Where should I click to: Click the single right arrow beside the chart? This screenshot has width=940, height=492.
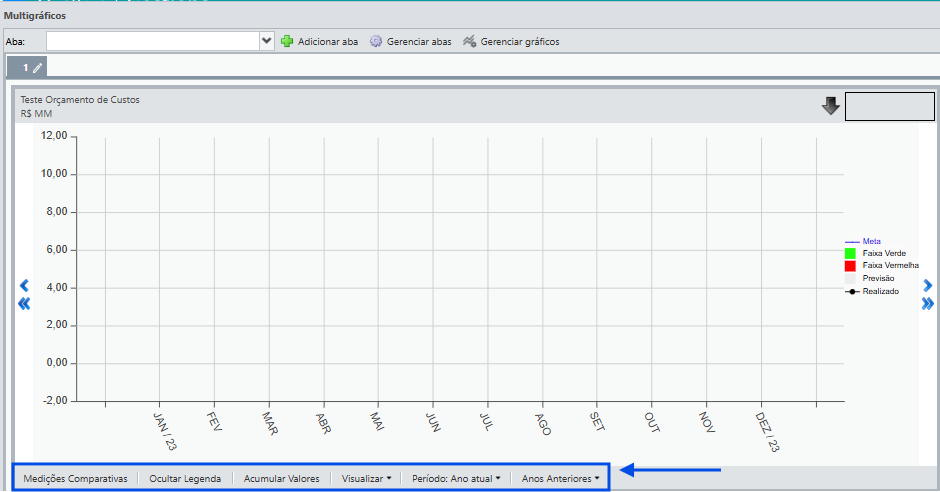coord(927,286)
